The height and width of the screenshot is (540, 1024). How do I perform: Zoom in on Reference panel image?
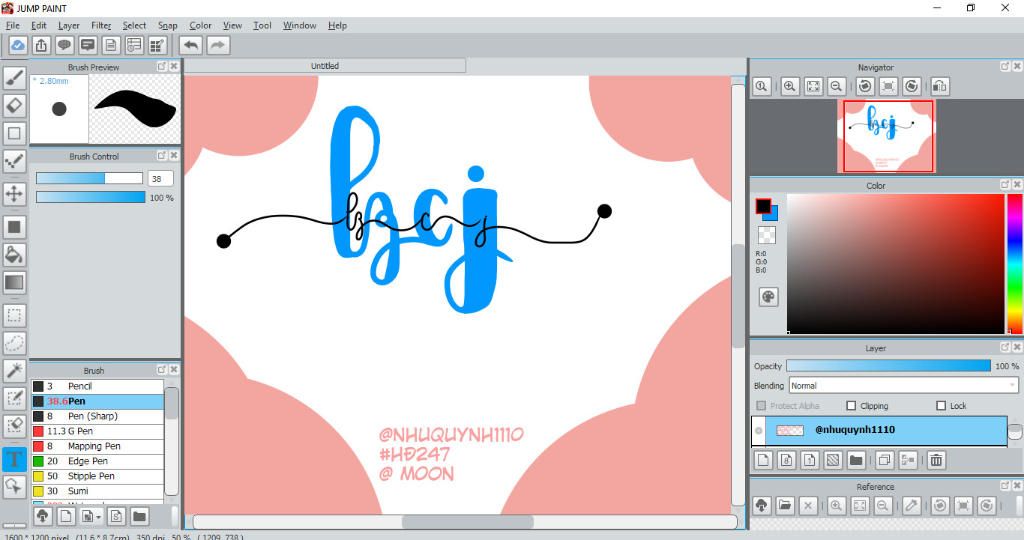click(837, 505)
